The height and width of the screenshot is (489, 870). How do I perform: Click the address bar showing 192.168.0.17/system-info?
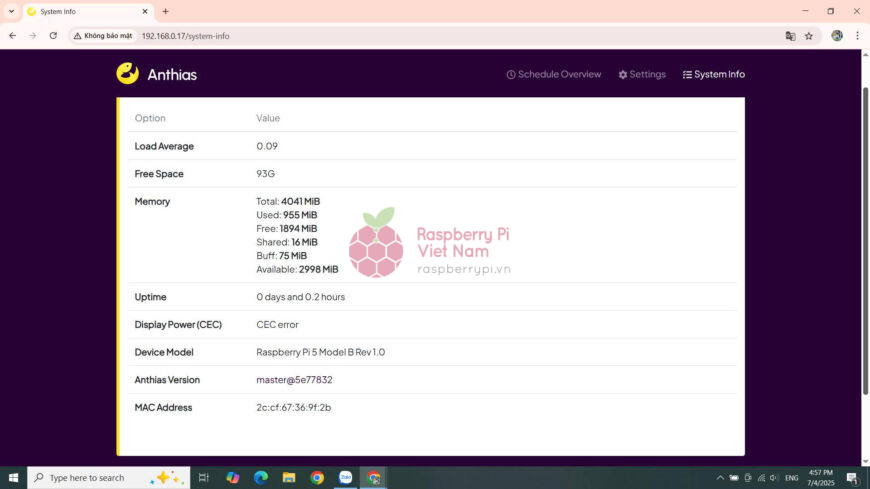pos(400,35)
